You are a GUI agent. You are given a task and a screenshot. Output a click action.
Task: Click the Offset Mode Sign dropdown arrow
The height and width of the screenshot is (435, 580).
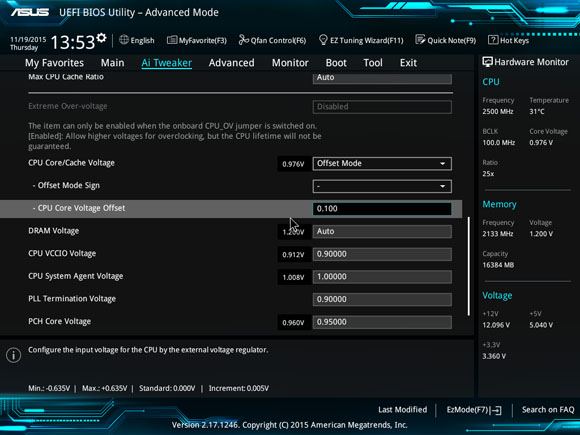[x=442, y=186]
